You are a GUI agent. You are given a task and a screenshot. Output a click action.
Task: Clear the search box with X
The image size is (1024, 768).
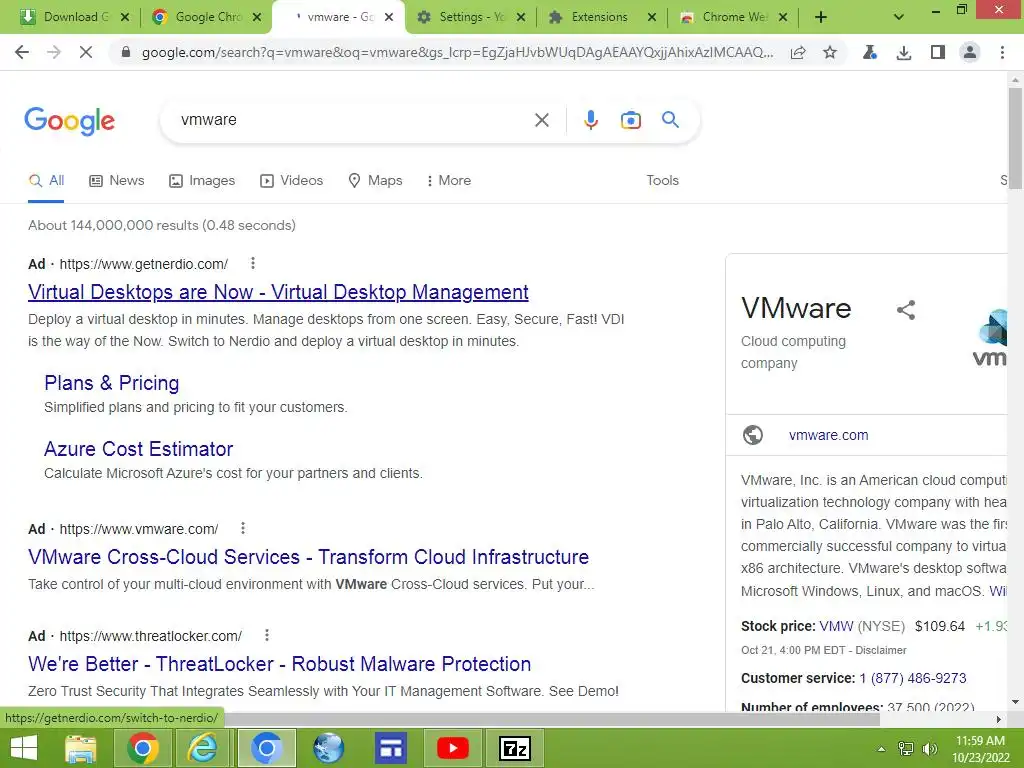(541, 120)
